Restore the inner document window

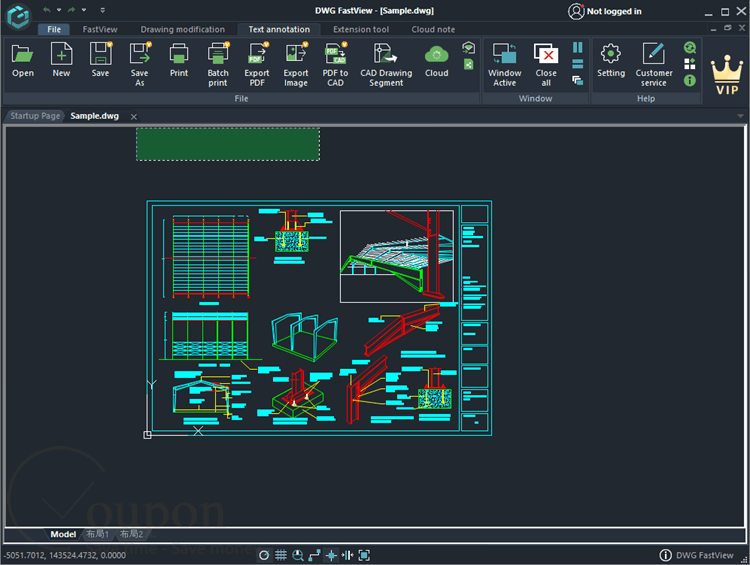tap(728, 28)
